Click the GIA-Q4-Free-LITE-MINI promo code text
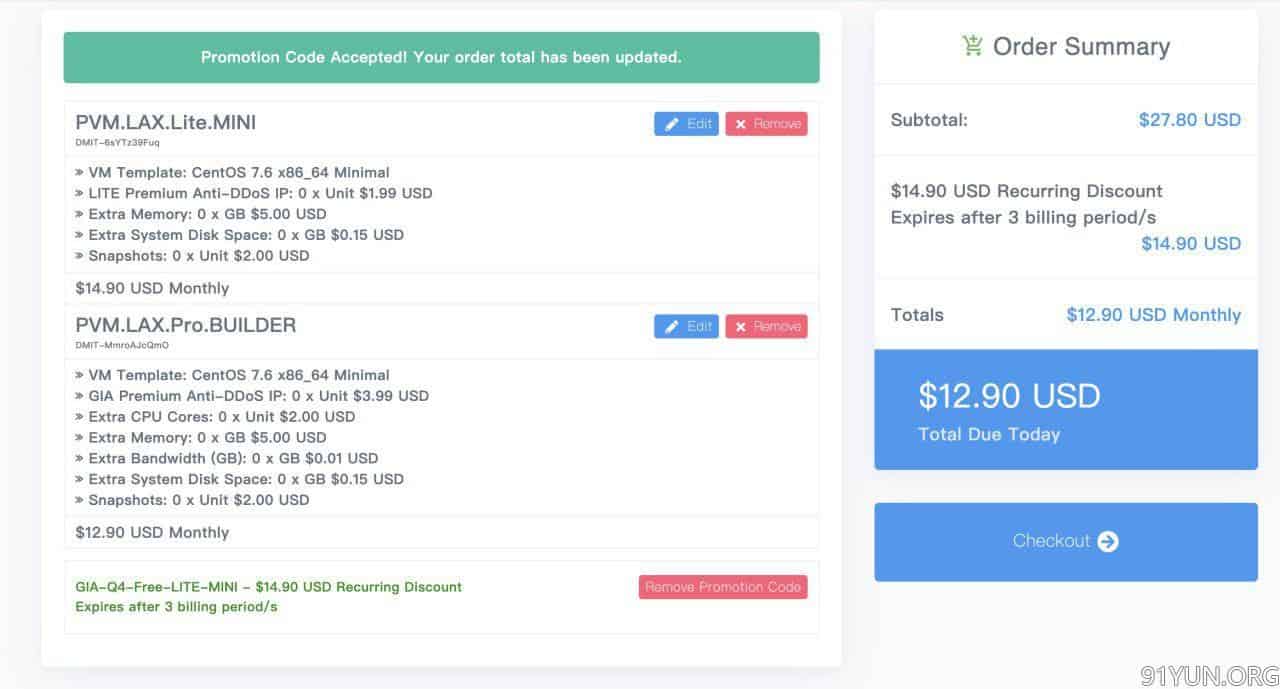This screenshot has width=1280, height=689. pos(160,587)
